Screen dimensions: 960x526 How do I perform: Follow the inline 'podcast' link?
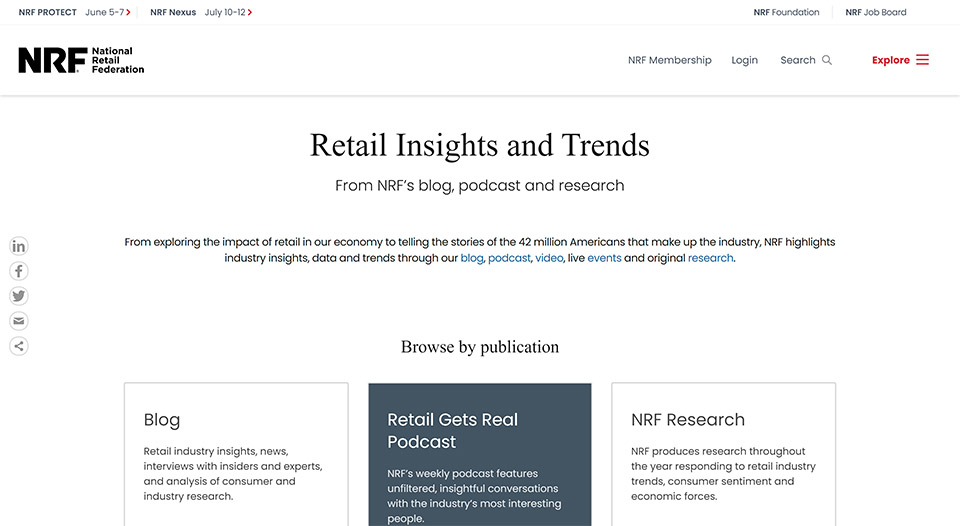509,258
